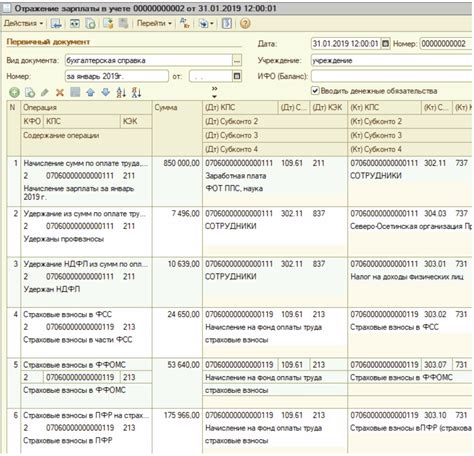Click the help question mark icon
This screenshot has height=456, width=474.
click(x=245, y=23)
